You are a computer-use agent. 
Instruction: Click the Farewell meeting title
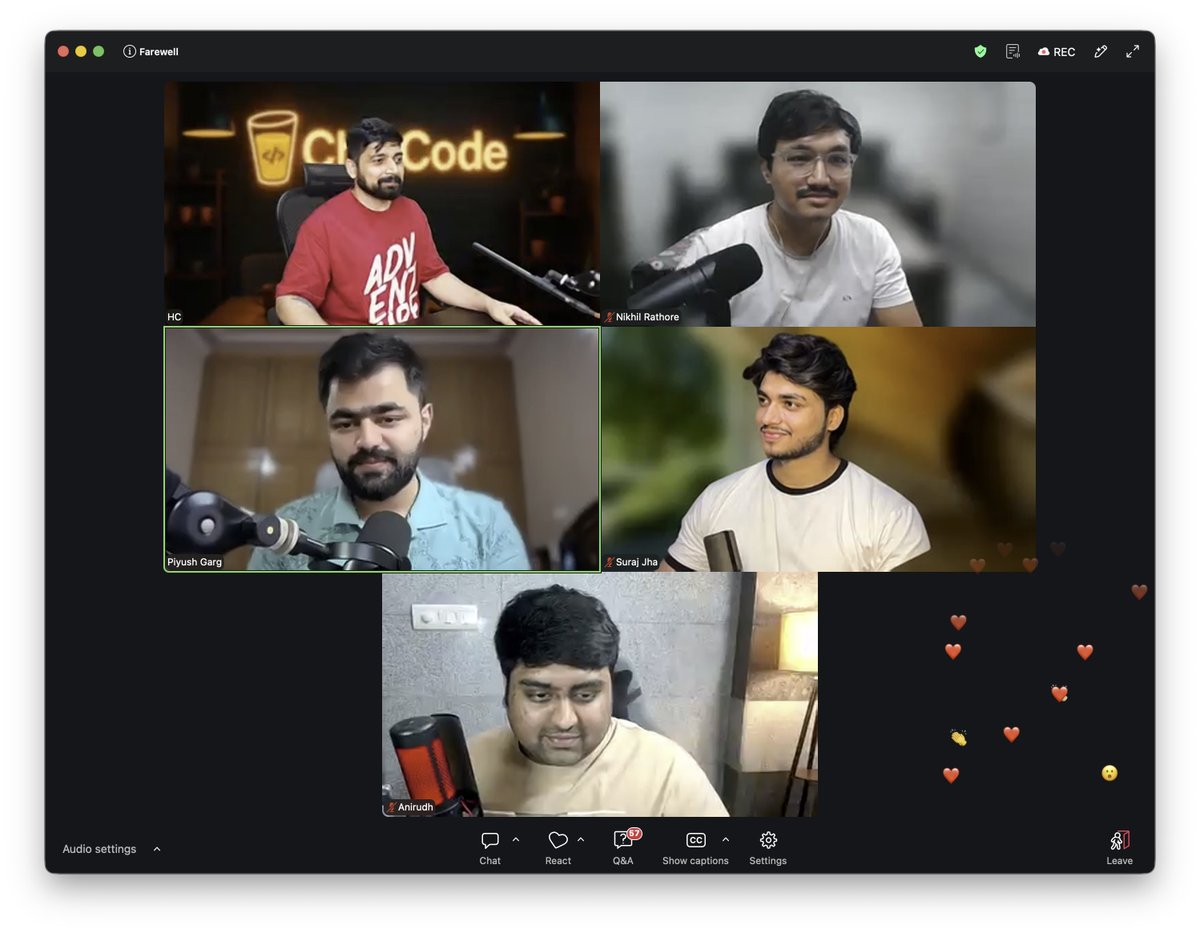click(x=159, y=52)
